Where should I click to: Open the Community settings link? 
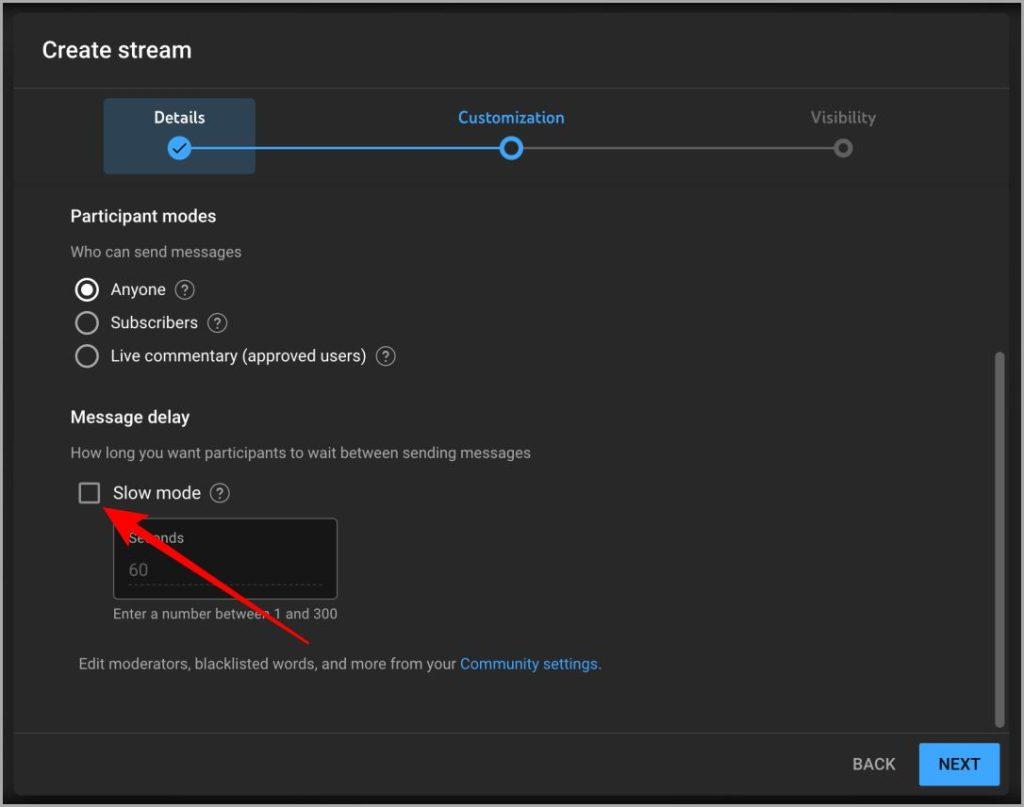529,665
